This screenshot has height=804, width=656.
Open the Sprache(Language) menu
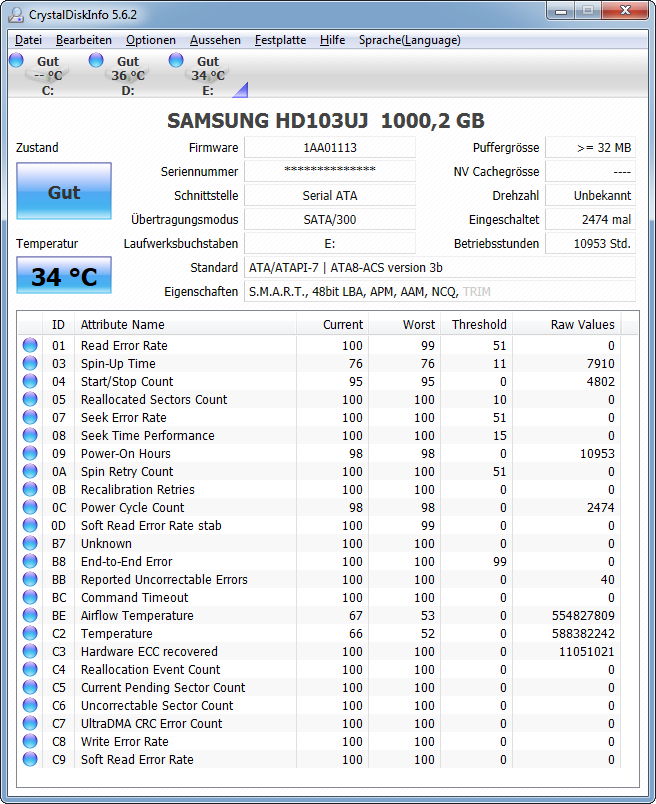(409, 40)
